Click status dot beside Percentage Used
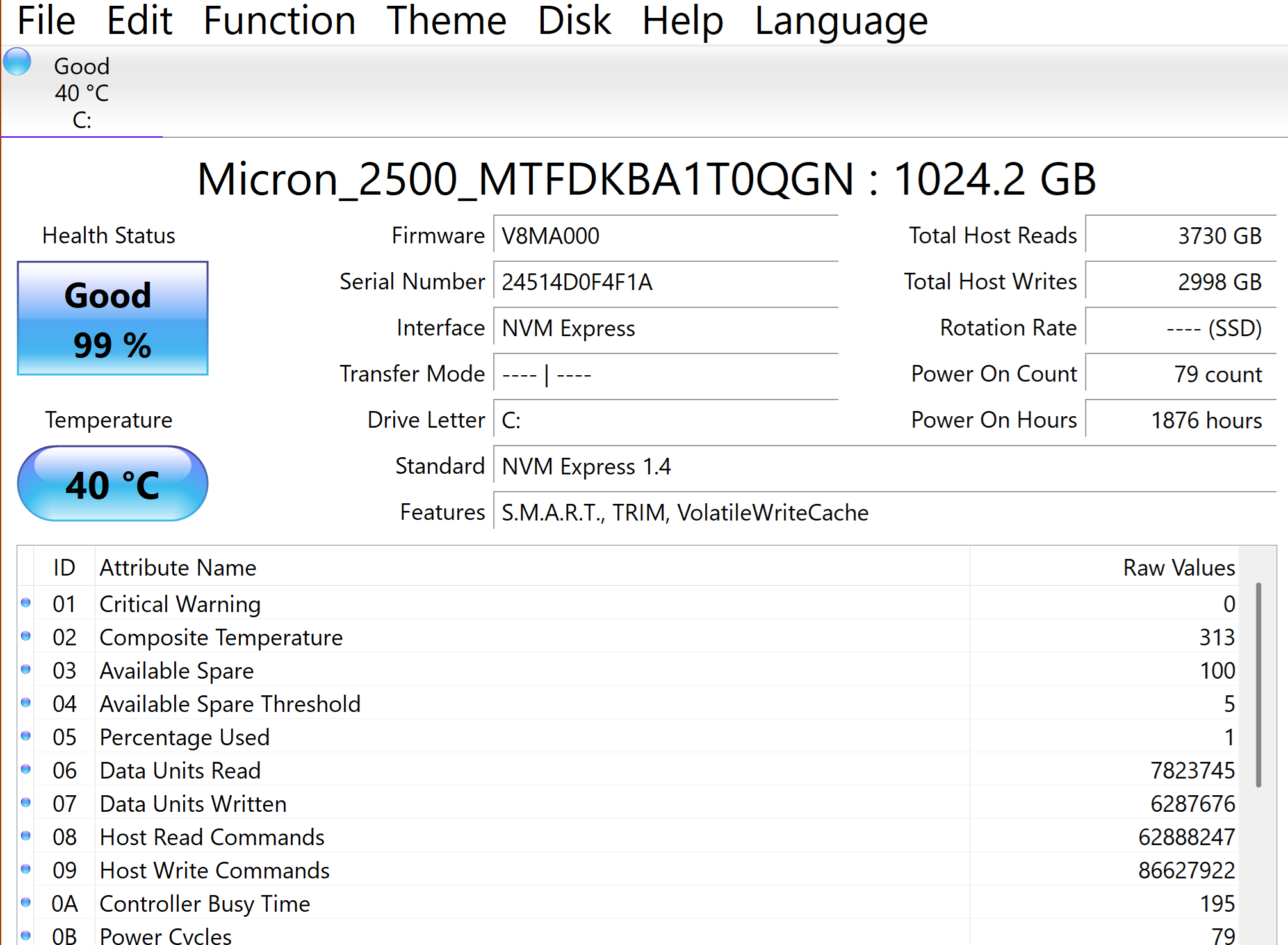This screenshot has height=945, width=1288. [26, 736]
